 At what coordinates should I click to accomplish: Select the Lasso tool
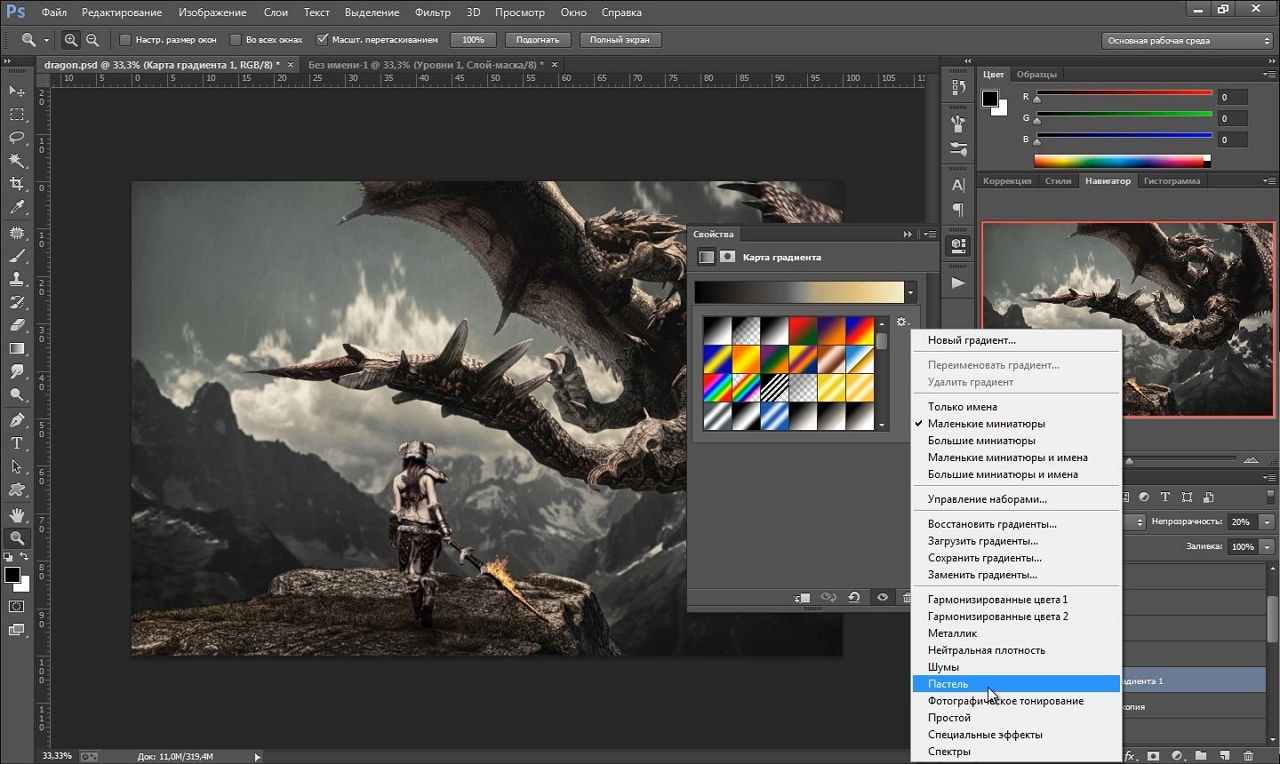17,137
